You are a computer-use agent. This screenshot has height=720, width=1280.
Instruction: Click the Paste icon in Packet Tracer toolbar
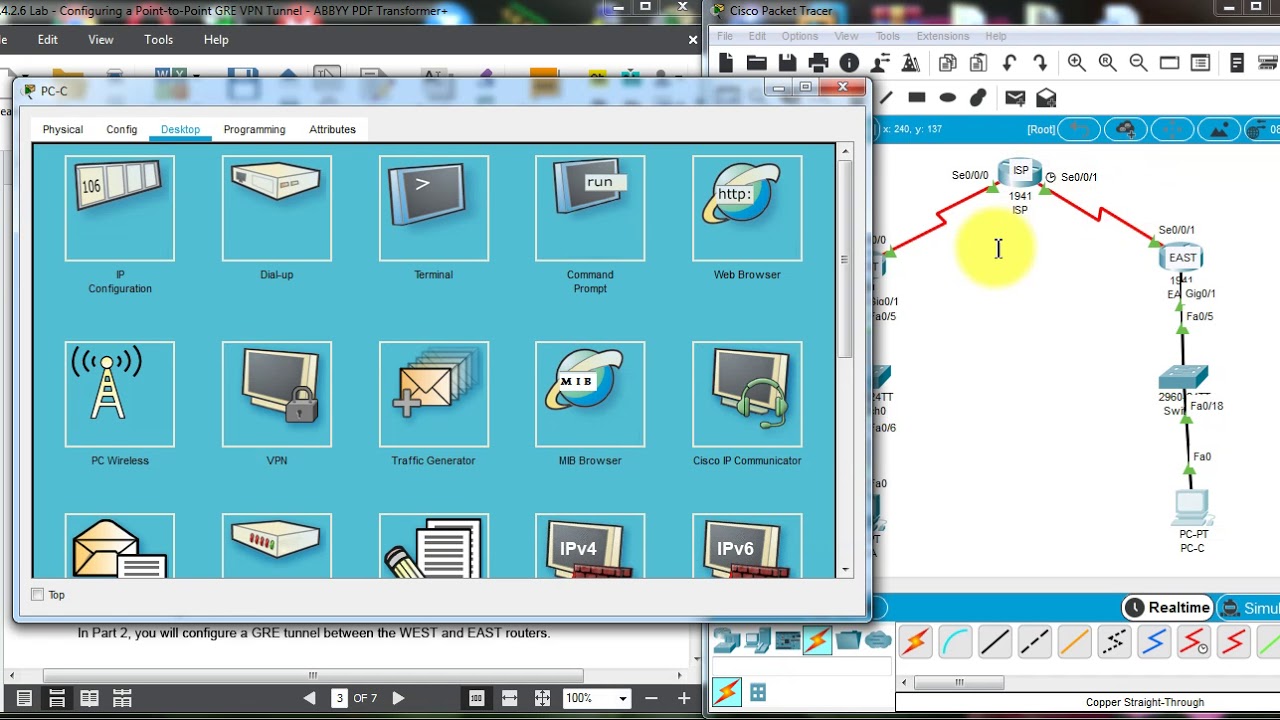click(978, 63)
